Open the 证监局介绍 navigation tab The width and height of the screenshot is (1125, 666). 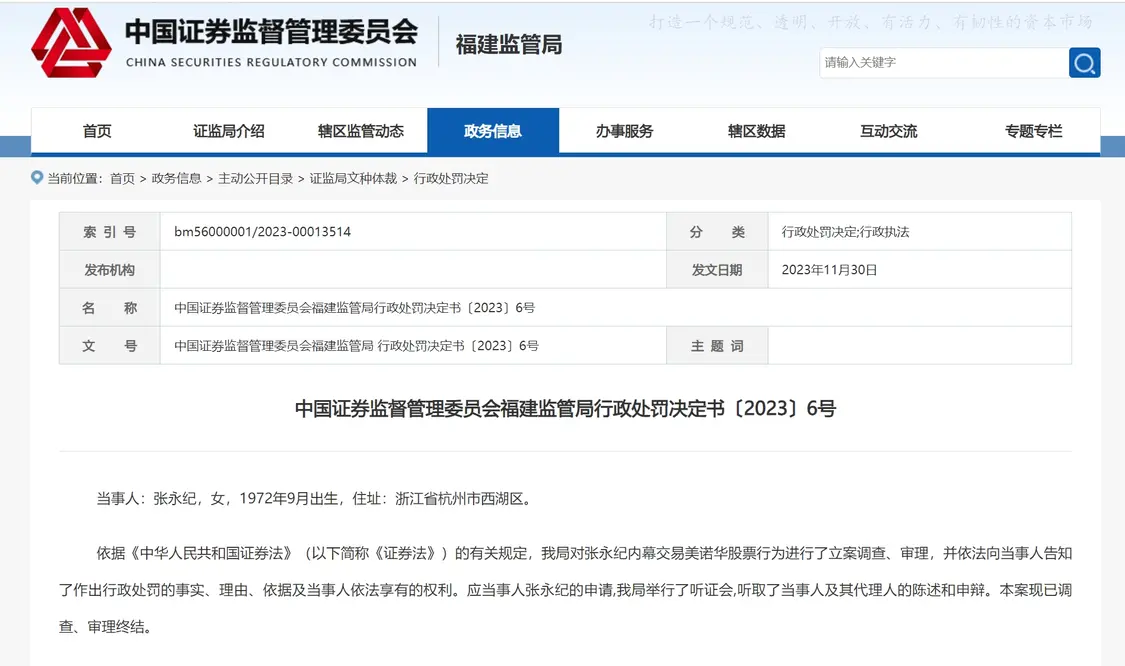point(229,131)
